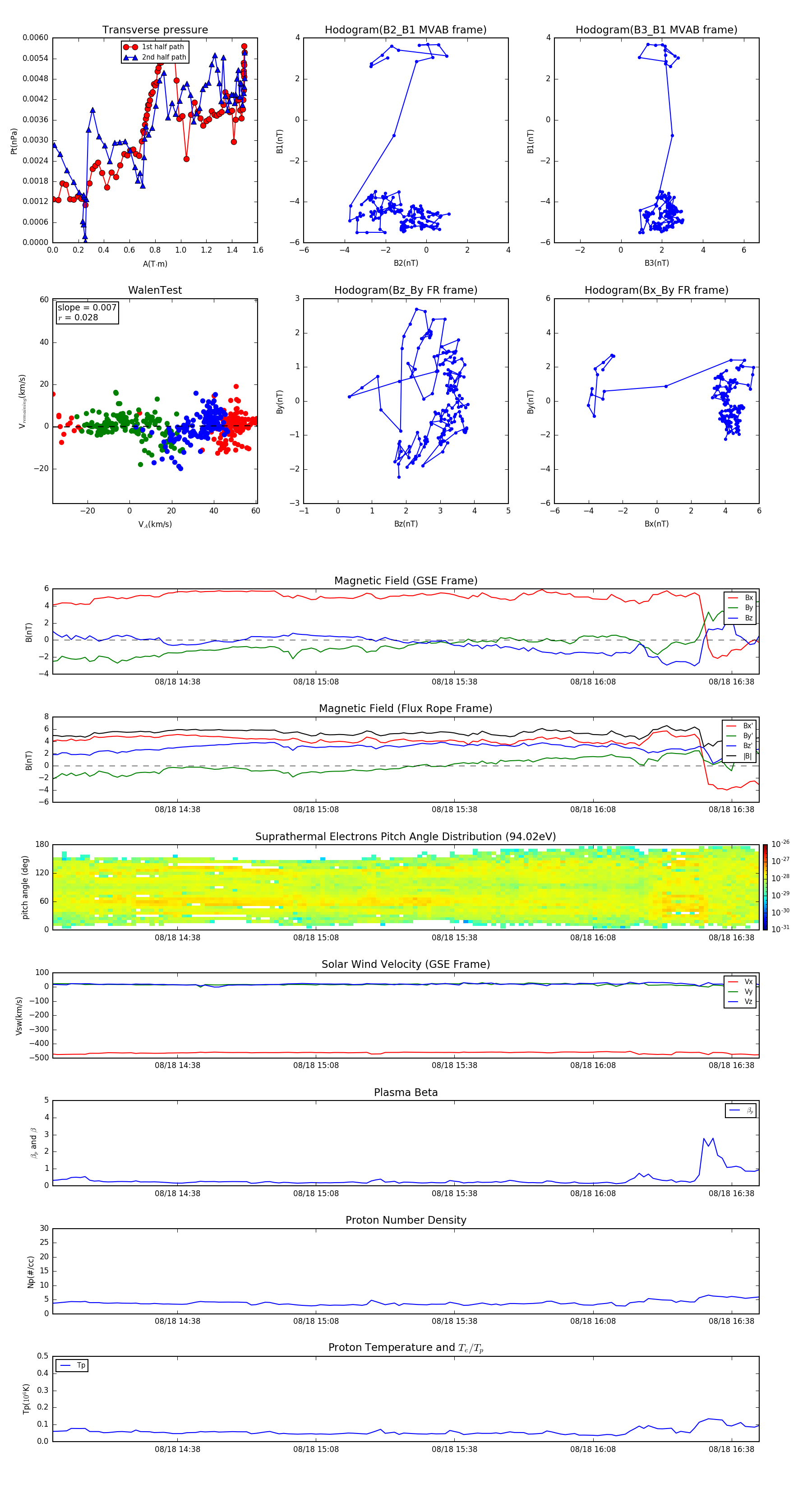Click the 'slope = 0.007' annotation

[x=87, y=308]
